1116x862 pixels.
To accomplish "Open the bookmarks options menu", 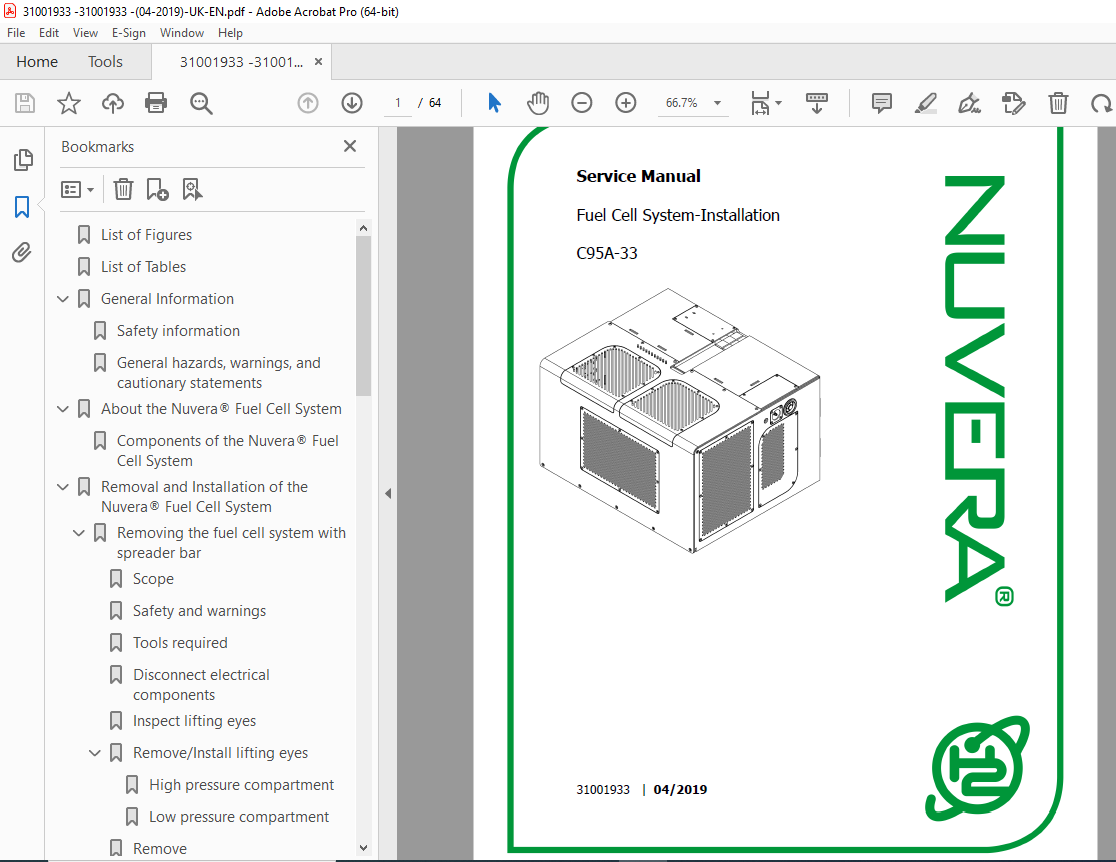I will [77, 189].
